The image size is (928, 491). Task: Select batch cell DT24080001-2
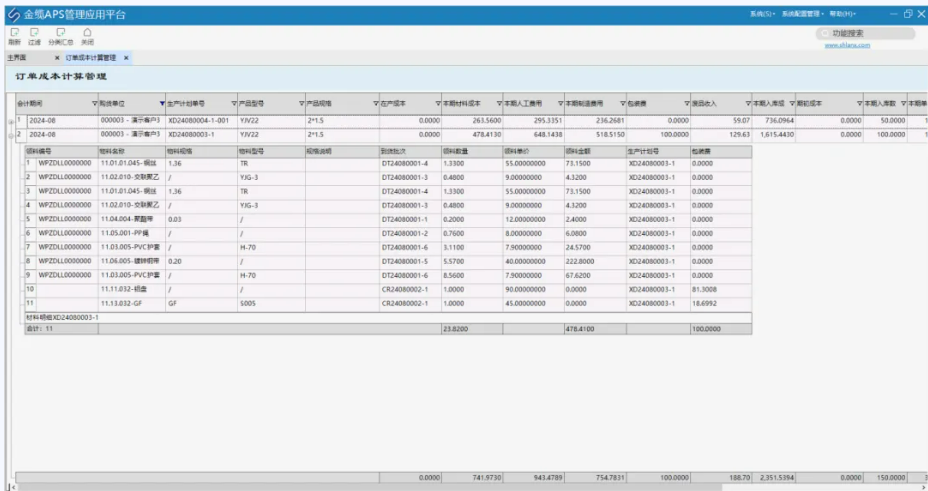410,234
